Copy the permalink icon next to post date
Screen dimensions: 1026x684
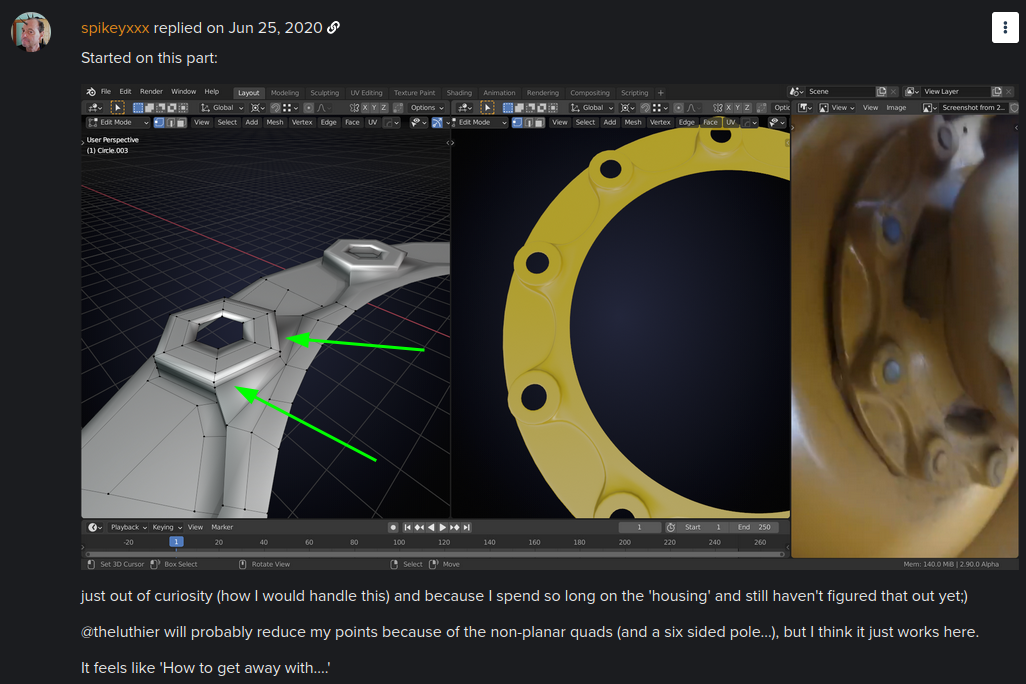tap(333, 28)
